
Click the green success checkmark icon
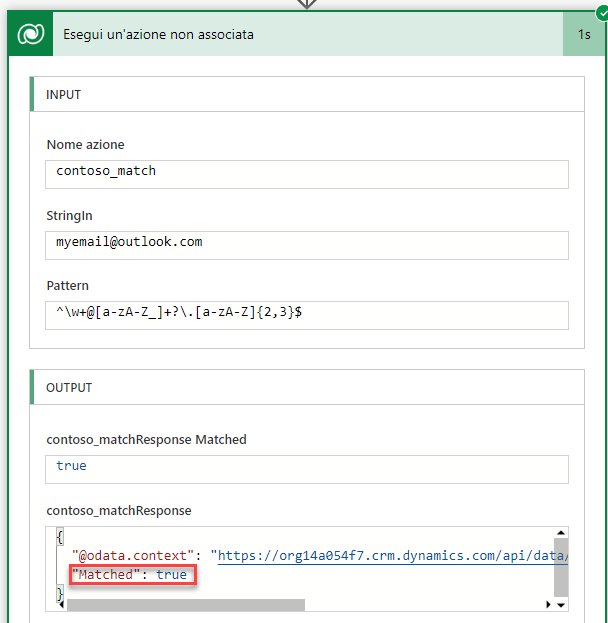[x=602, y=13]
